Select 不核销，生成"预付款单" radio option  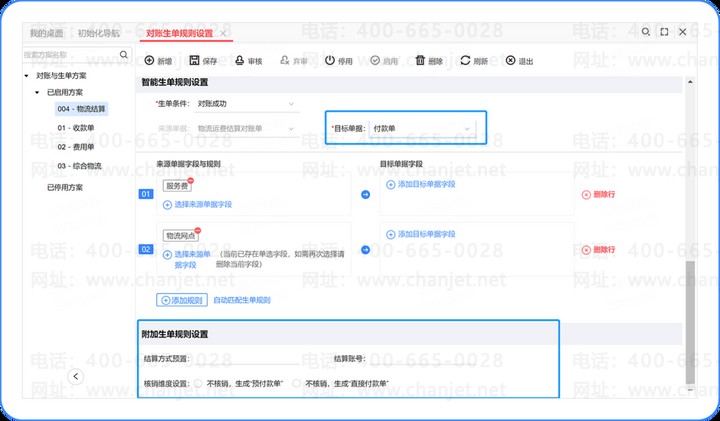(198, 383)
